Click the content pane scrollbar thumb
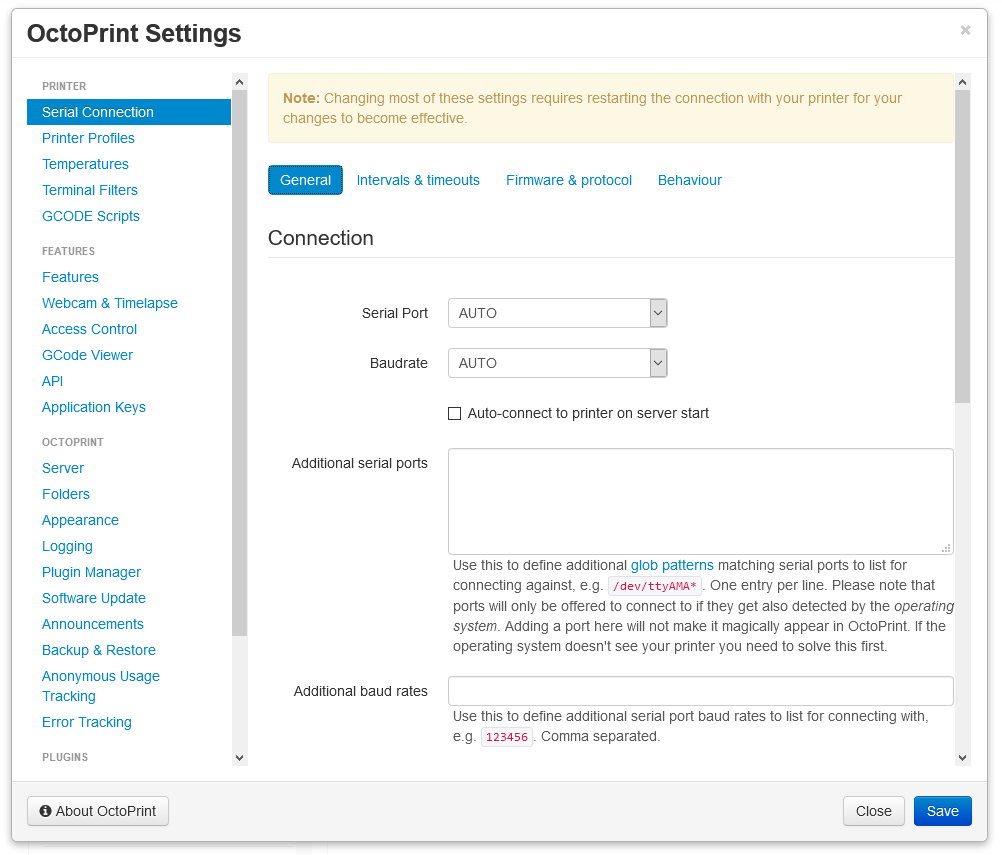This screenshot has width=1002, height=855. tap(962, 246)
